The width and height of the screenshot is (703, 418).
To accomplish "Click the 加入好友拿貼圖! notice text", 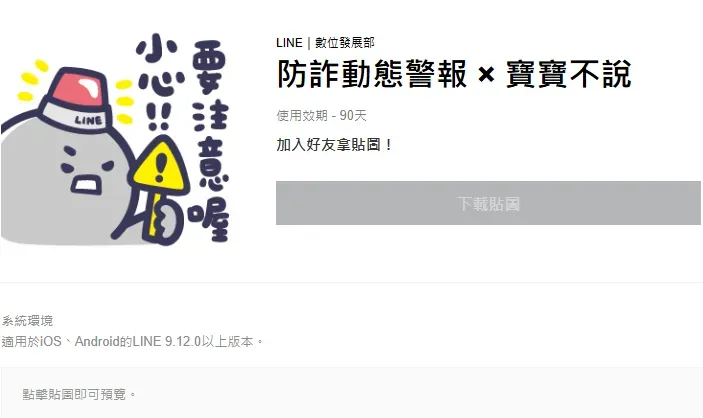I will (x=334, y=145).
